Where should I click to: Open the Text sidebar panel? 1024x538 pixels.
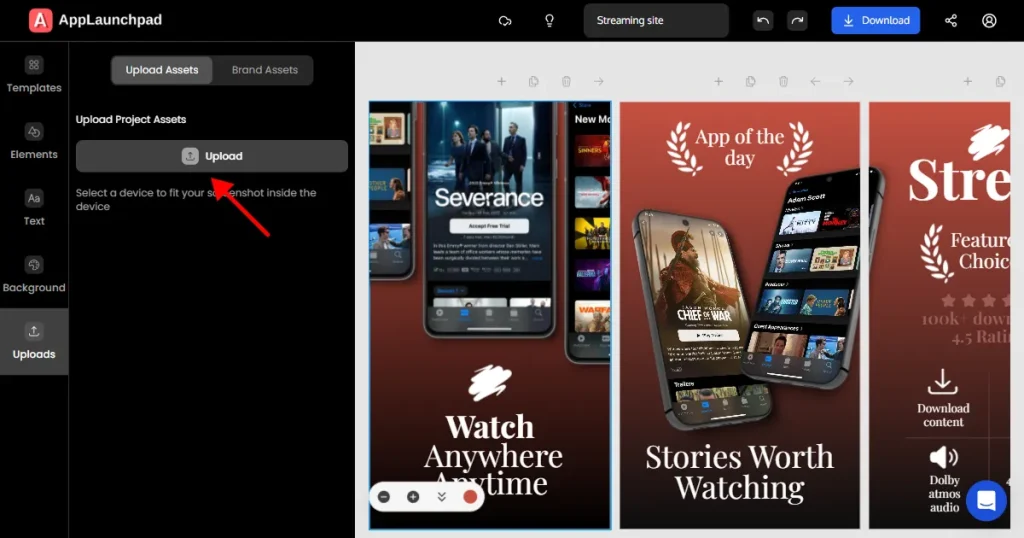coord(34,208)
